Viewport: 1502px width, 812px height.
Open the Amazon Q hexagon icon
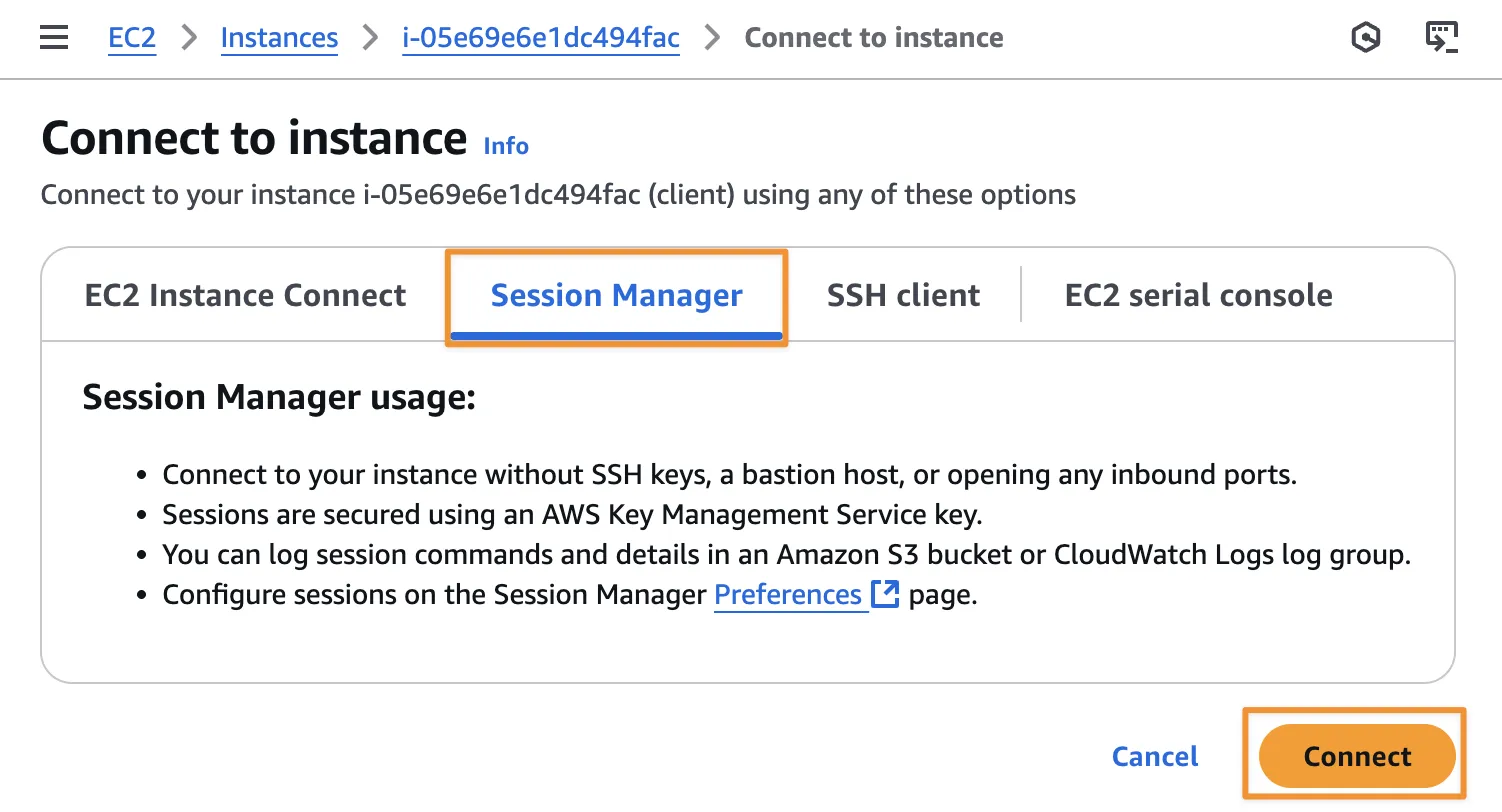(1365, 39)
